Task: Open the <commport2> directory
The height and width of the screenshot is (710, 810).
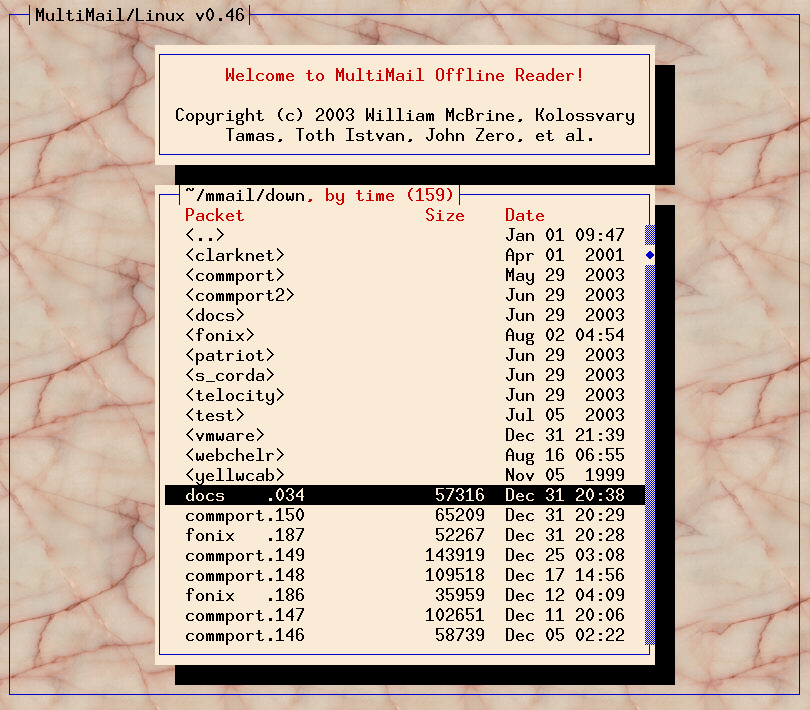Action: (x=240, y=295)
